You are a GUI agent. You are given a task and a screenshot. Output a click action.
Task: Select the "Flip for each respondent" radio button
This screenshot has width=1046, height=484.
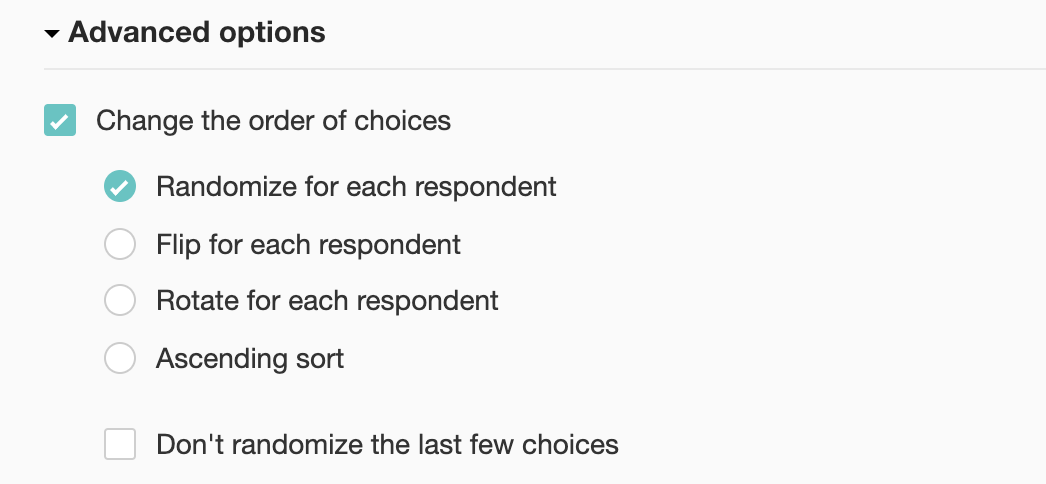(x=120, y=244)
